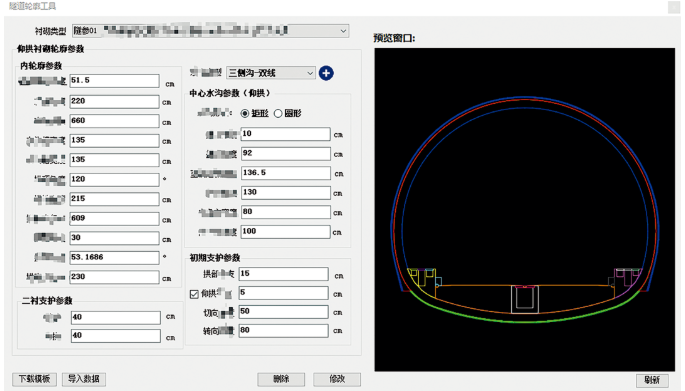The width and height of the screenshot is (685, 391).
Task: Click the 修改 button
Action: click(337, 379)
